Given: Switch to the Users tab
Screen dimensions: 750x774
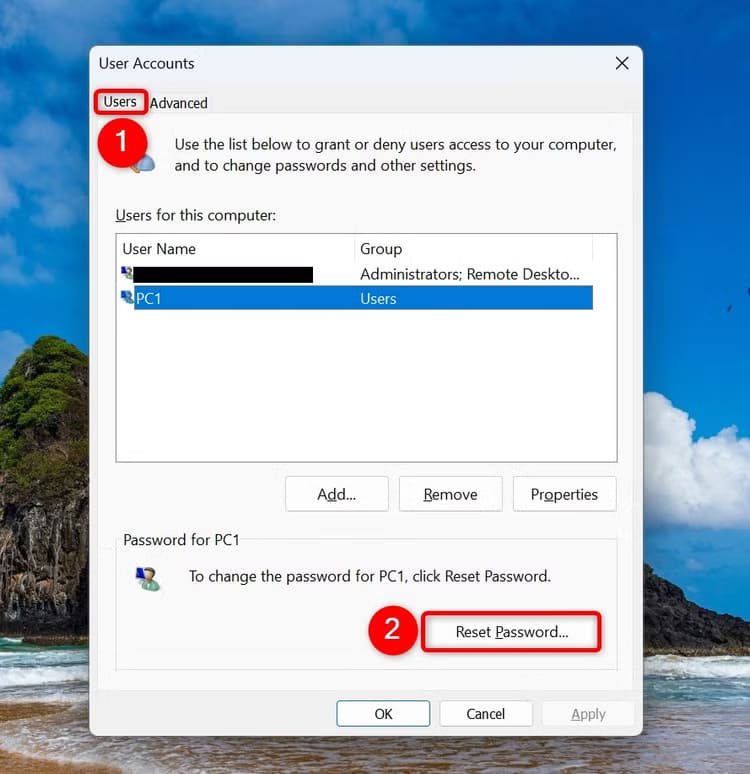Looking at the screenshot, I should coord(120,102).
